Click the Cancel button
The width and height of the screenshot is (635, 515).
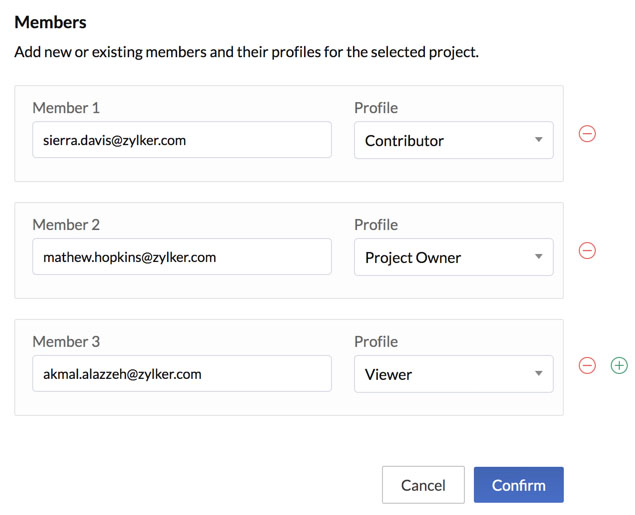click(x=423, y=485)
